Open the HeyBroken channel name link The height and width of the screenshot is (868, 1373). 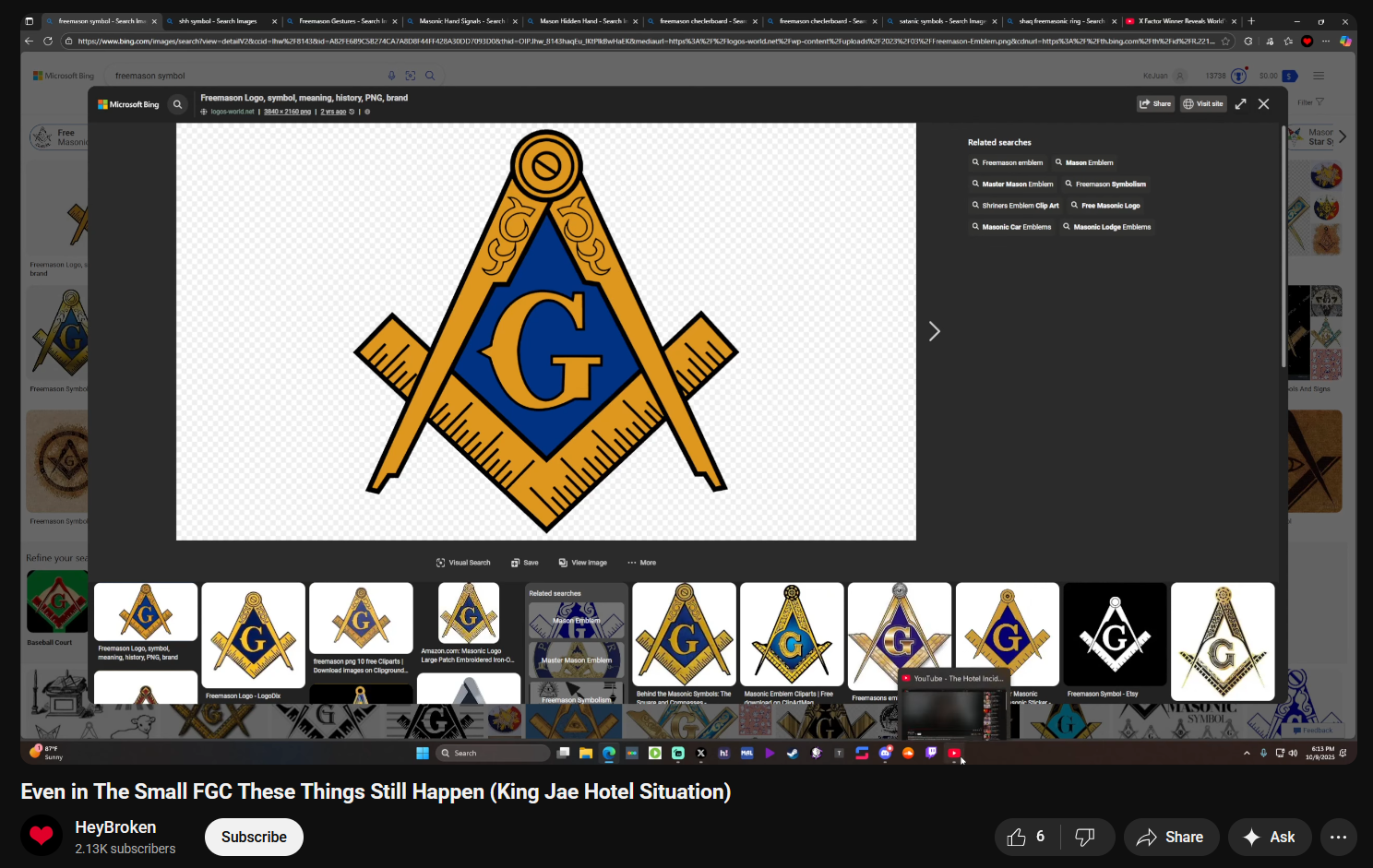click(115, 827)
